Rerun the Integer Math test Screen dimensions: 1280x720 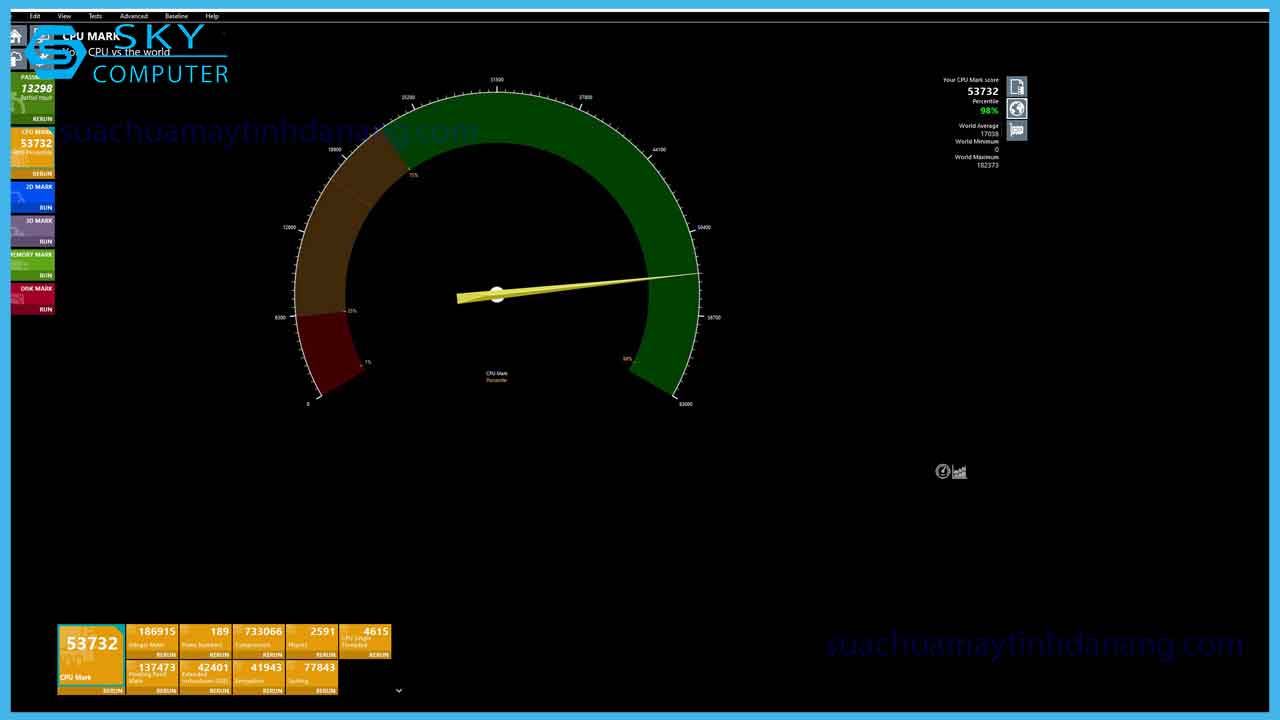pyautogui.click(x=166, y=655)
